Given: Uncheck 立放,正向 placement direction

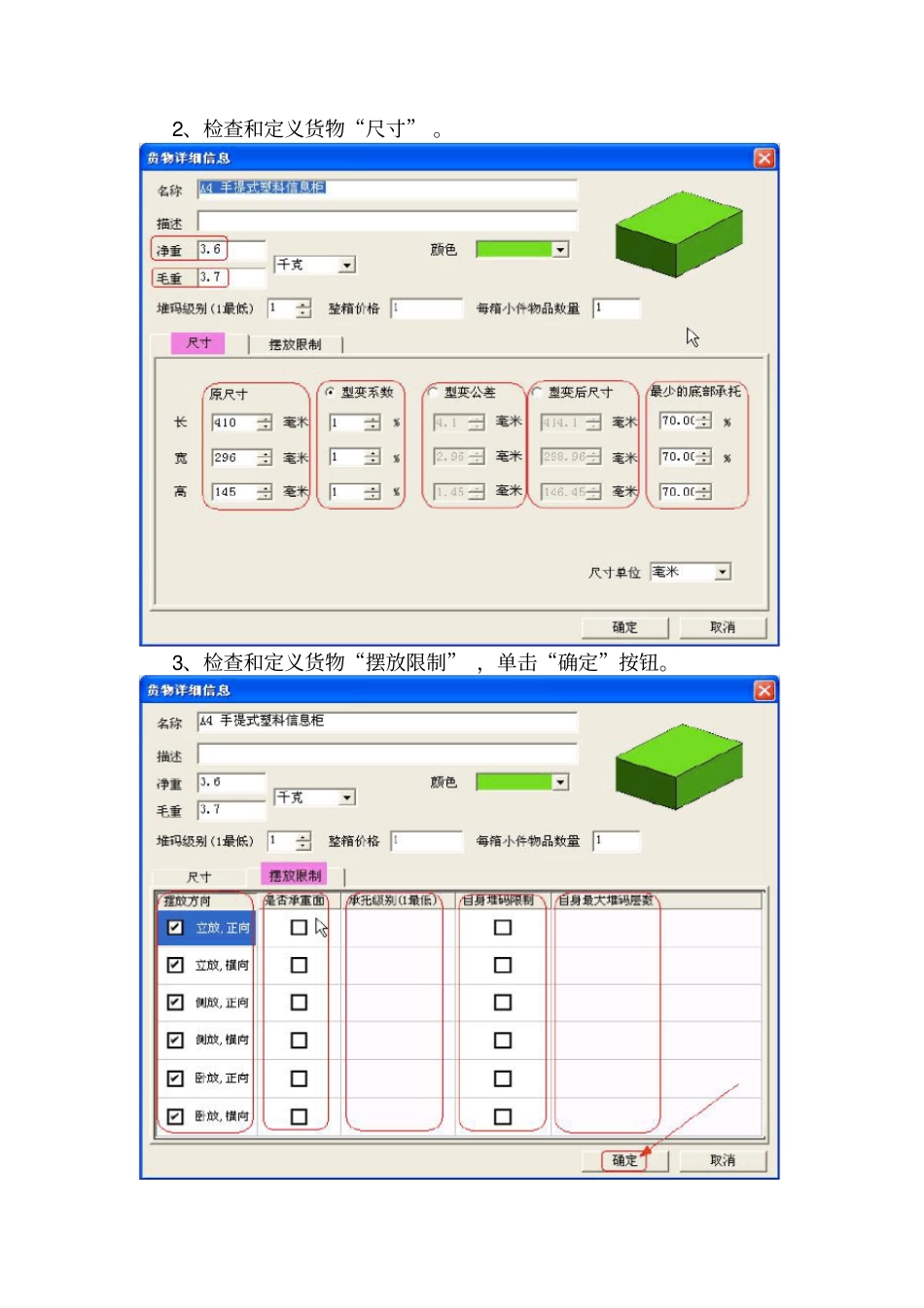Looking at the screenshot, I should point(175,928).
